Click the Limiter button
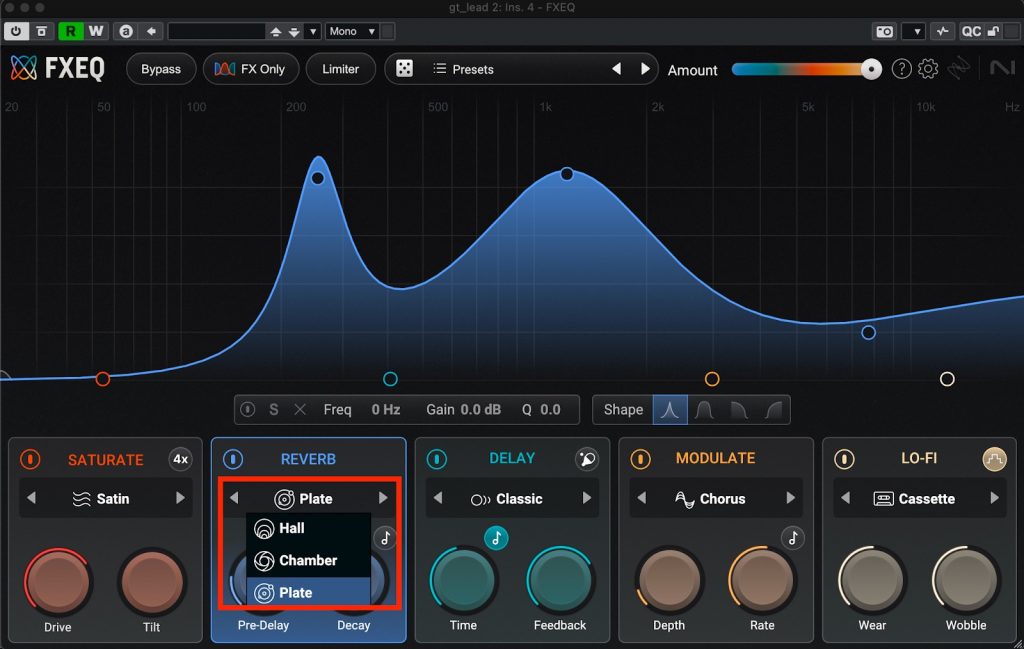This screenshot has width=1024, height=649. pyautogui.click(x=340, y=69)
